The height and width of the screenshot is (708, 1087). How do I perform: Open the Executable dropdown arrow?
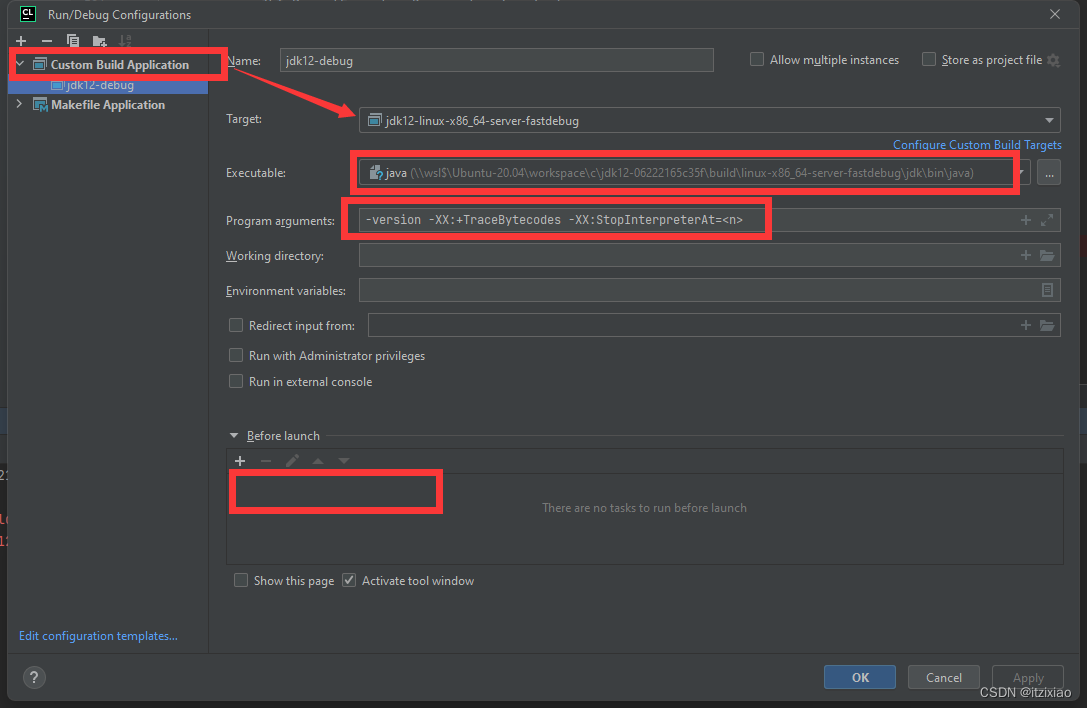click(x=1022, y=173)
